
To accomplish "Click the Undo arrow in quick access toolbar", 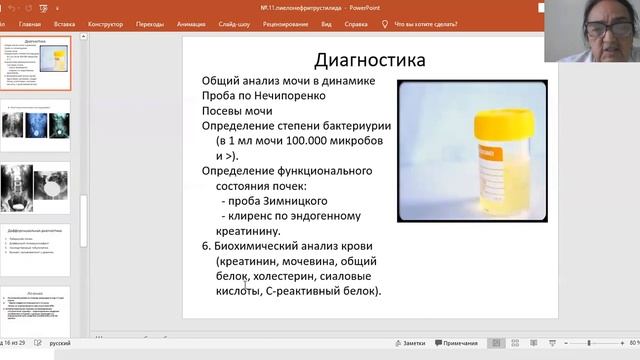I will [x=12, y=8].
